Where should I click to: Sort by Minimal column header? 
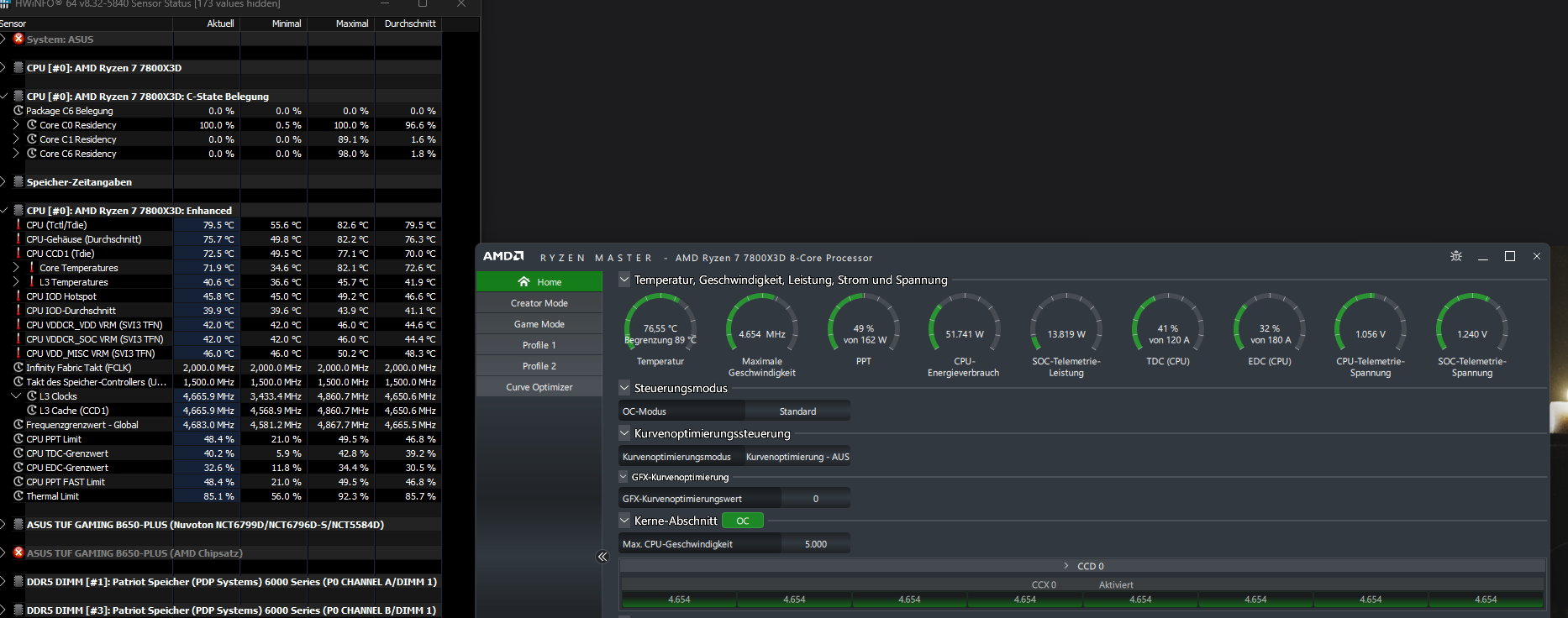coord(274,24)
